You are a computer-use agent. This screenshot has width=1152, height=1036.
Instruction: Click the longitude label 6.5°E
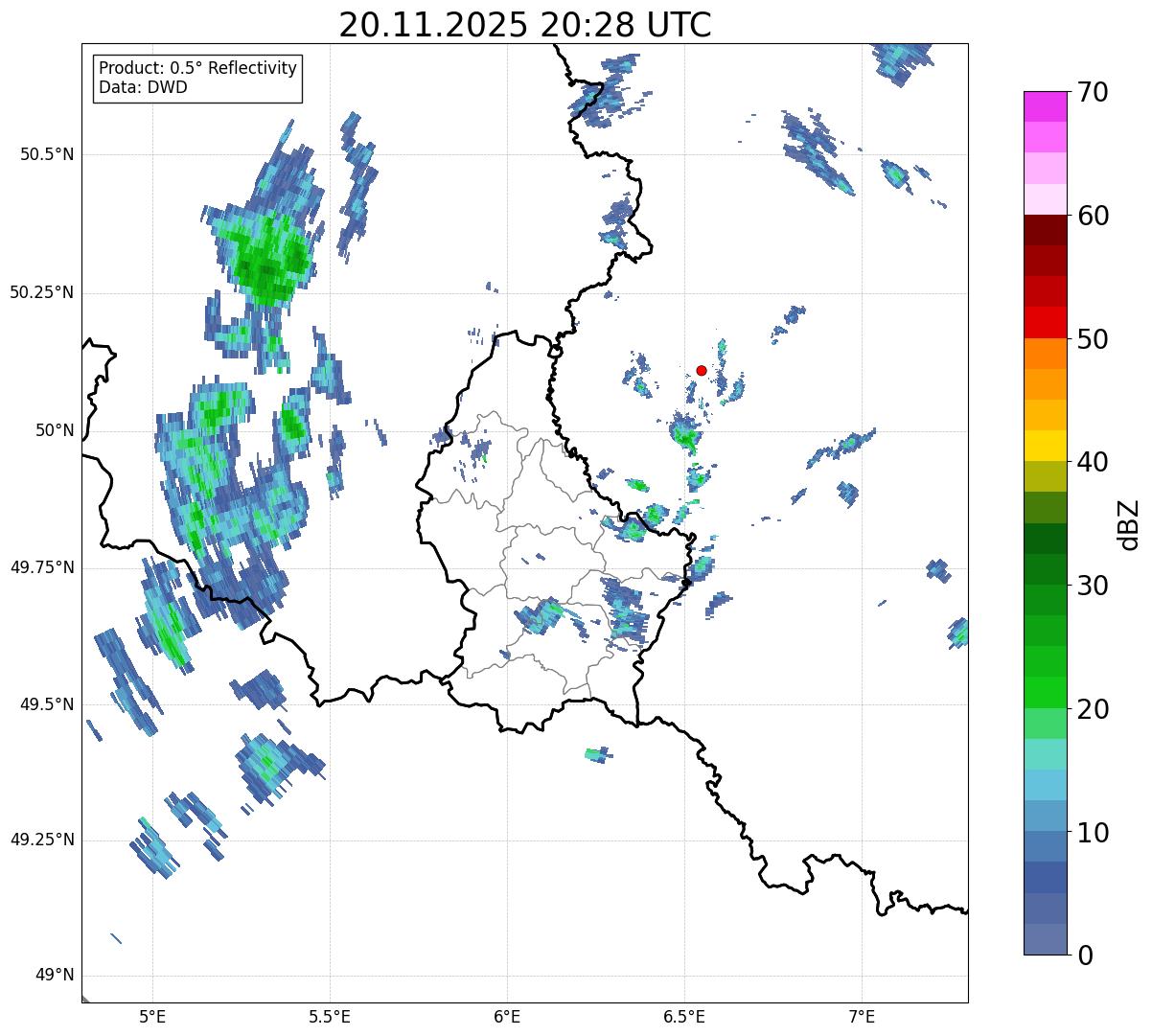[684, 1016]
